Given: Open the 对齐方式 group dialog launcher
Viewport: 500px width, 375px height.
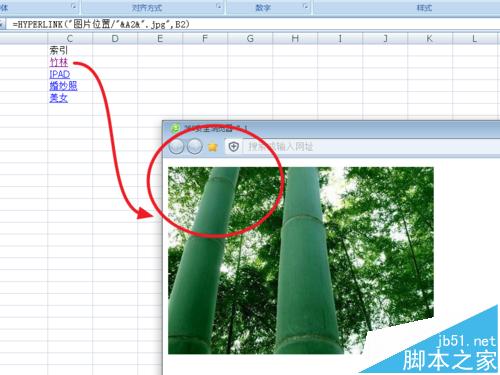Looking at the screenshot, I should [x=219, y=6].
